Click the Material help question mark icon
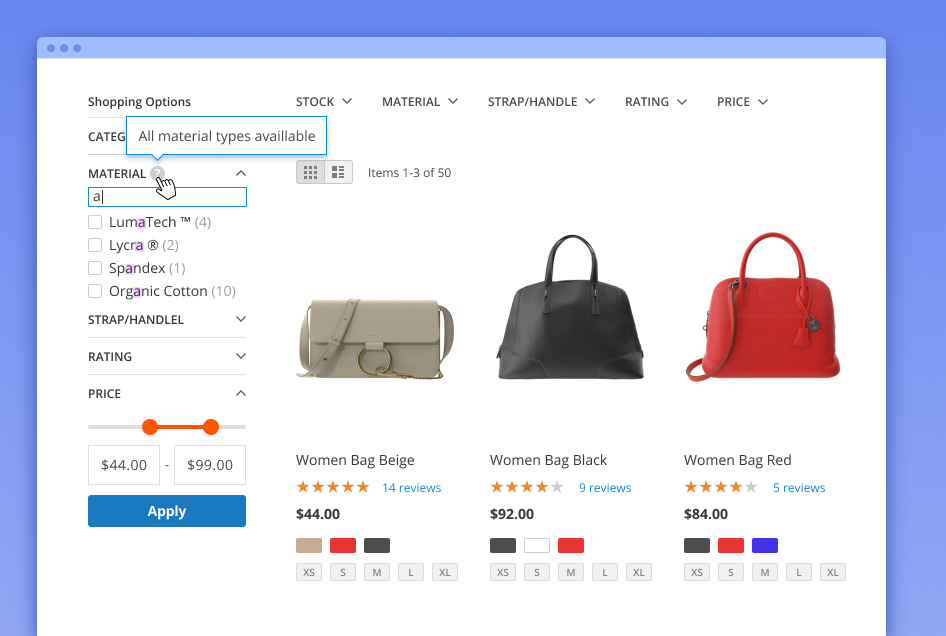 click(x=157, y=173)
